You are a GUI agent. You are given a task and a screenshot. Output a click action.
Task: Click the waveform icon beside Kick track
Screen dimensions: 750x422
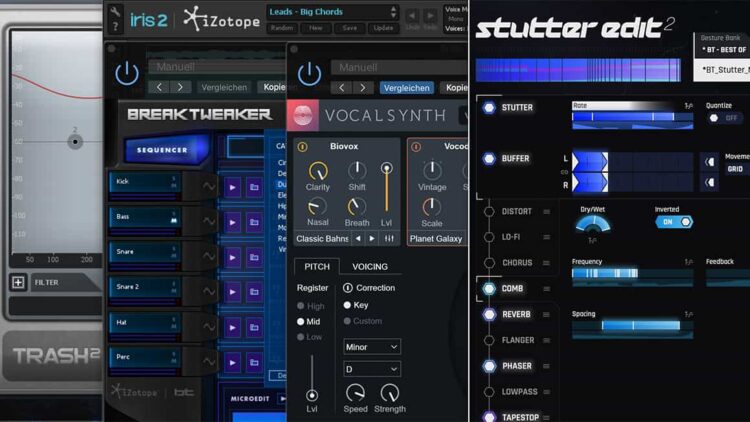[209, 186]
